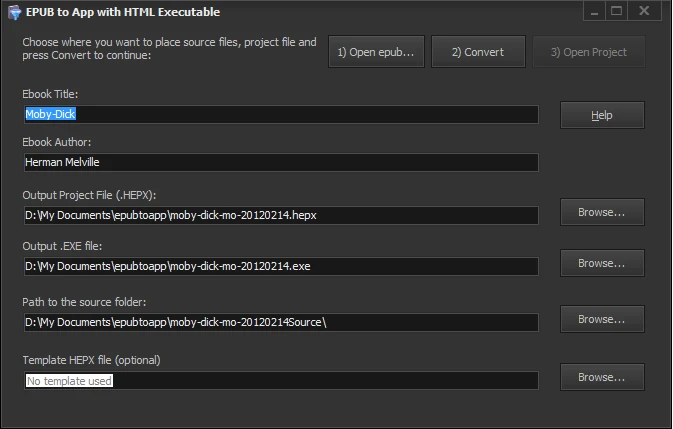Browse for the Output .EXE file
Screen dimensions: 673x429
click(x=601, y=263)
